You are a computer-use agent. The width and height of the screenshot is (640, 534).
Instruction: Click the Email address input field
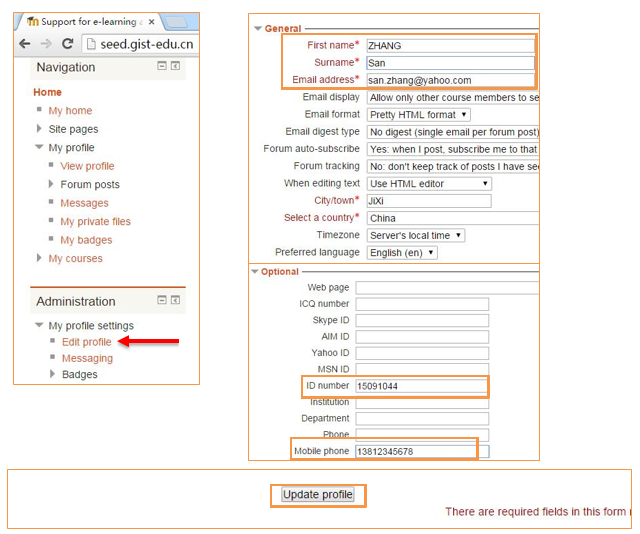449,80
